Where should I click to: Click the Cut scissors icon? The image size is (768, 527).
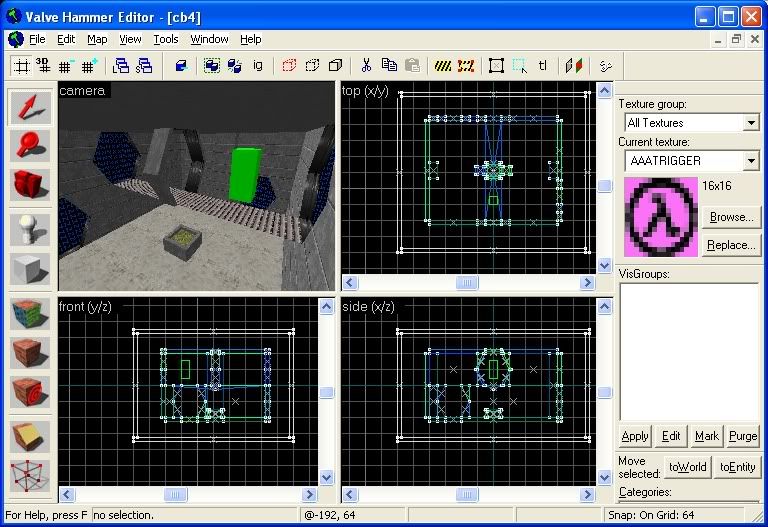click(x=366, y=66)
